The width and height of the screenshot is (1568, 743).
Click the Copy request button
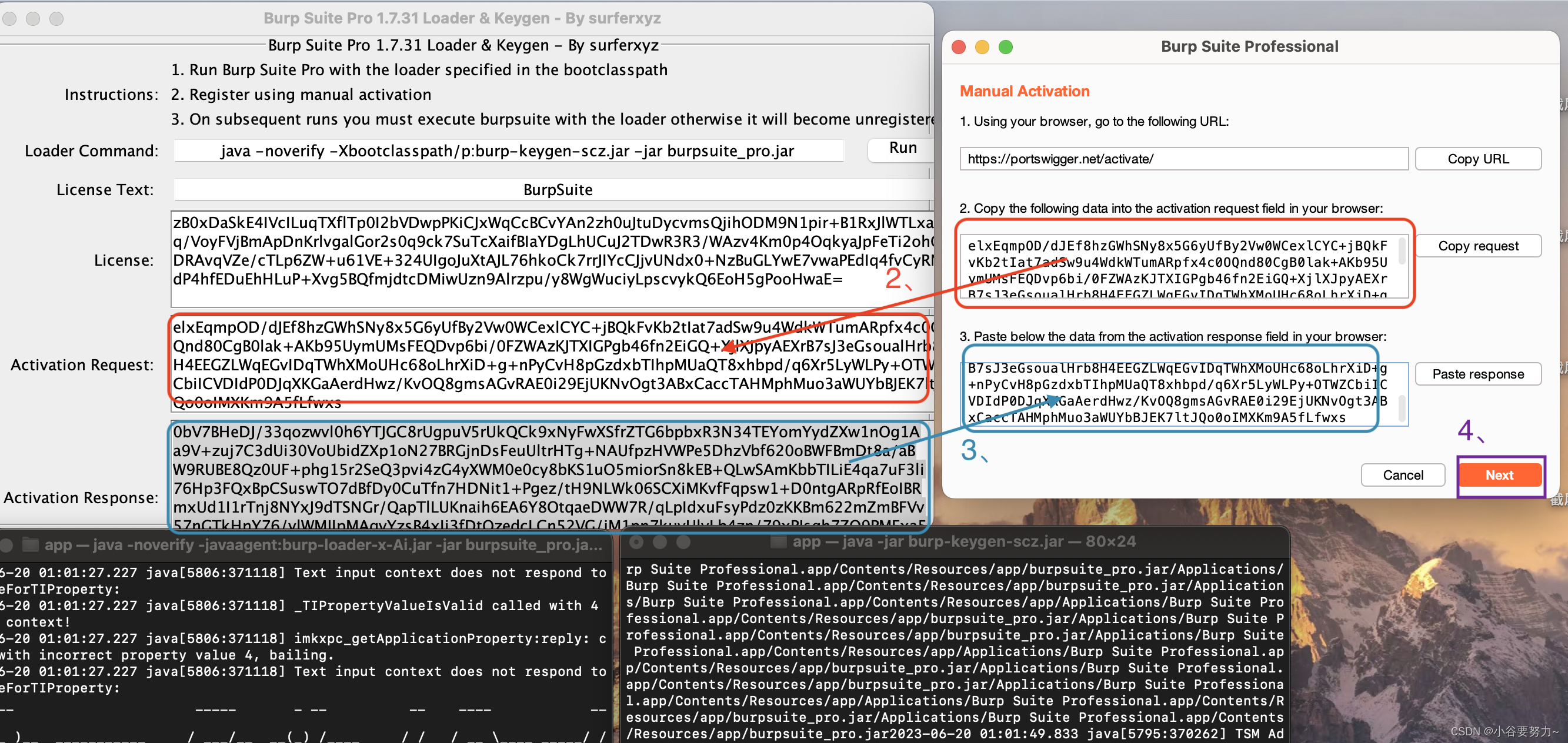(1477, 246)
